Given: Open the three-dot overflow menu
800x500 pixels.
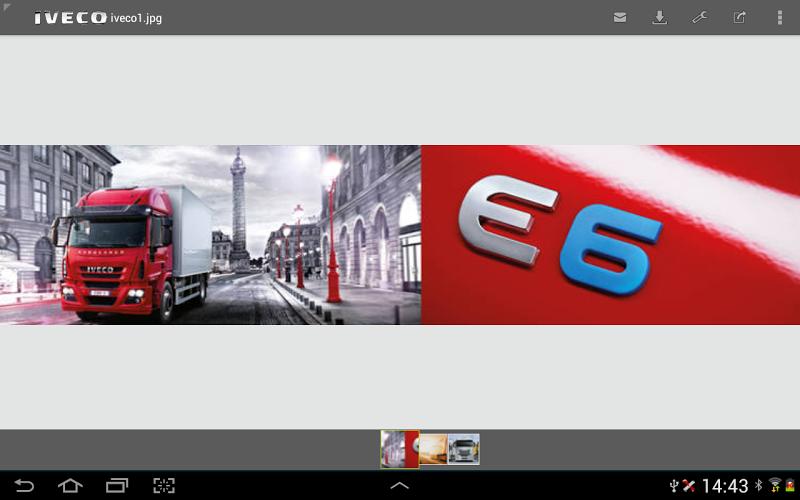Looking at the screenshot, I should (780, 18).
